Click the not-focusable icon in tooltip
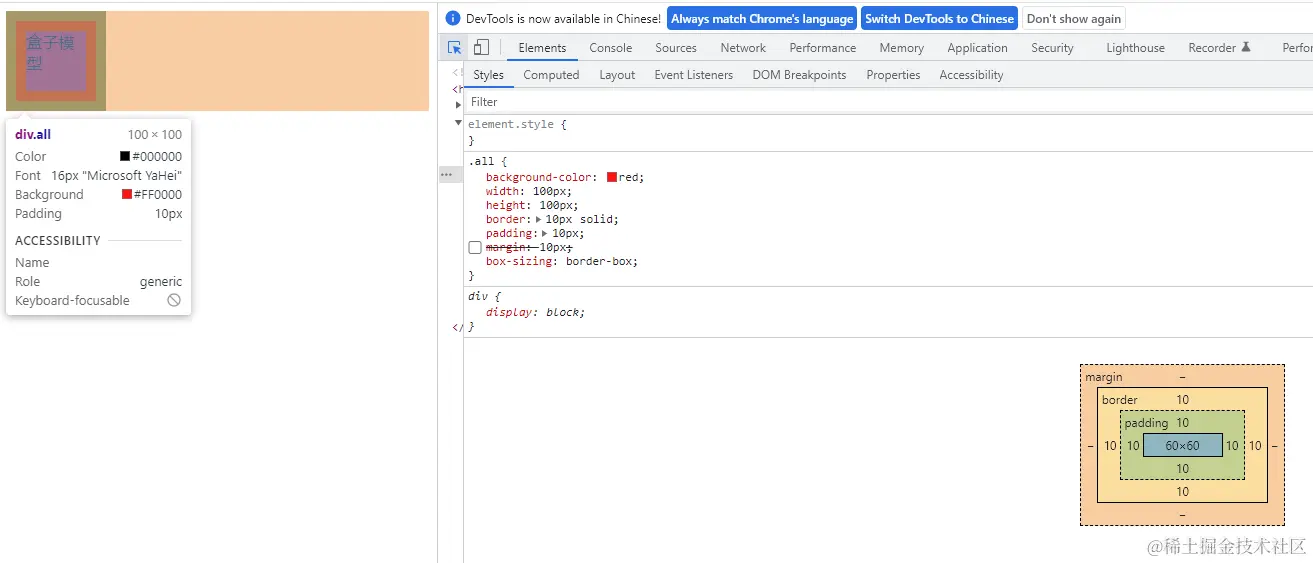Screen dimensions: 1313x563 [x=174, y=300]
